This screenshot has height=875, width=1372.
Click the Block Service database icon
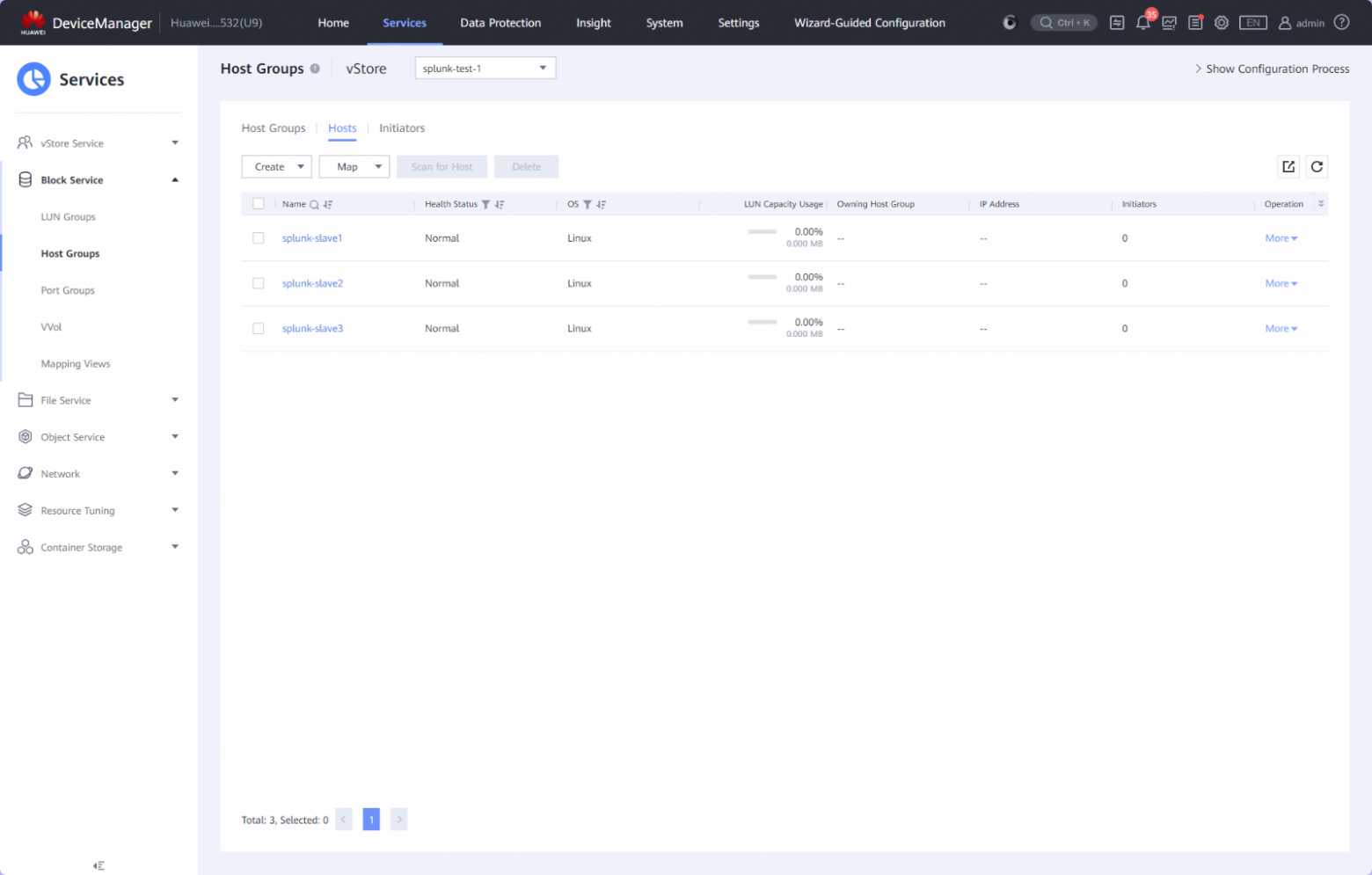25,179
